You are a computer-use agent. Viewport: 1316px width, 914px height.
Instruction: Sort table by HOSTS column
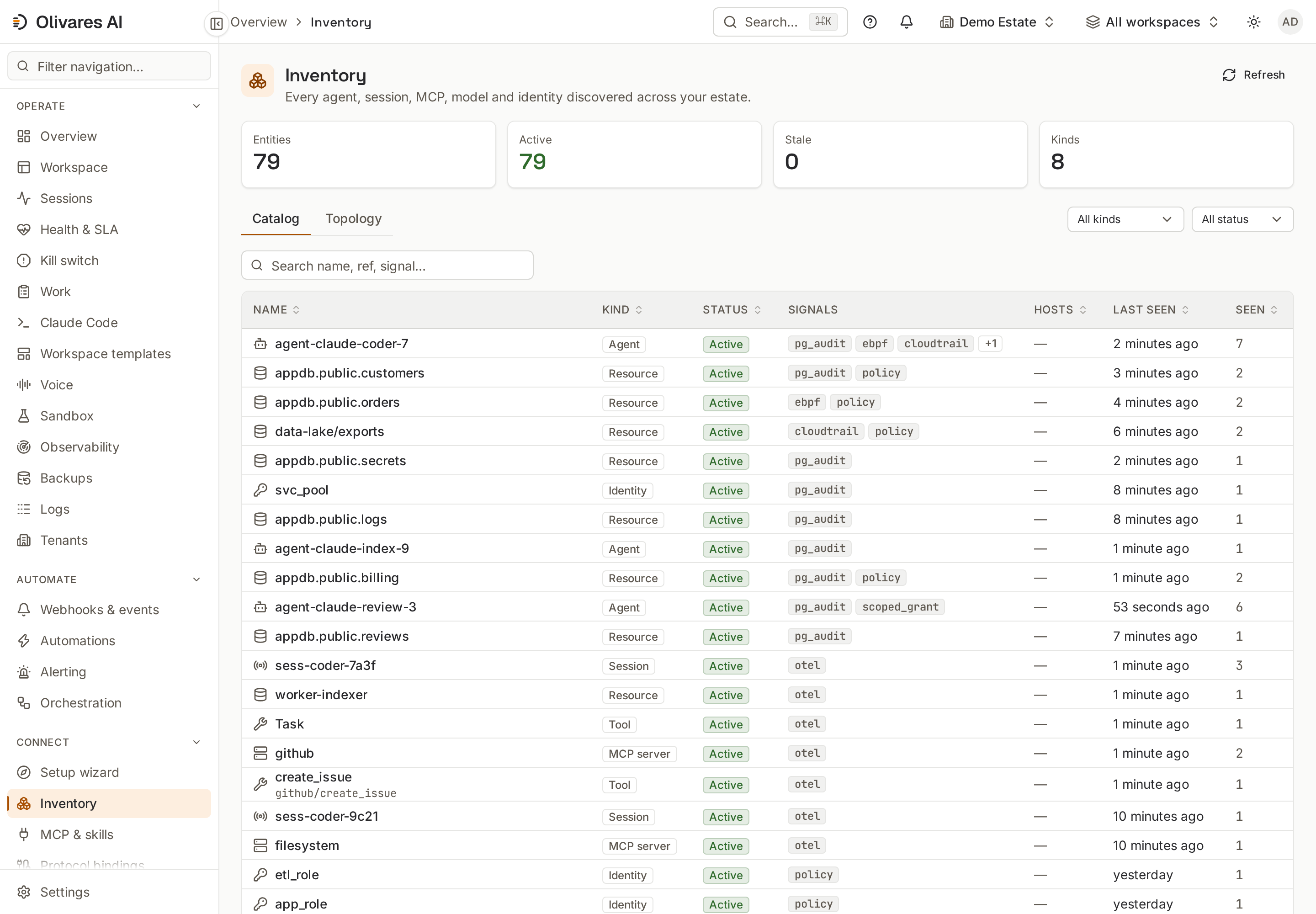point(1060,310)
